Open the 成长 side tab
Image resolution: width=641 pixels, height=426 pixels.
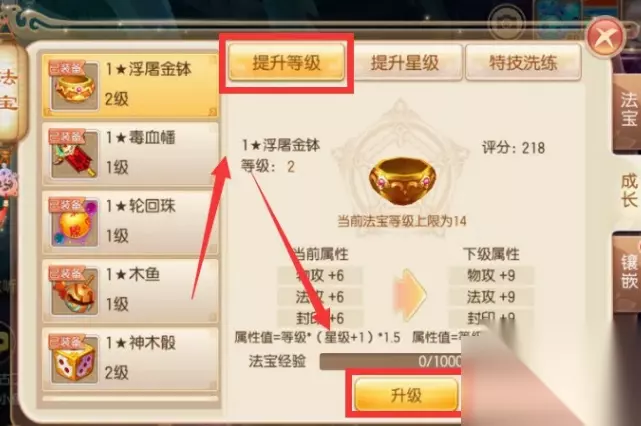[629, 191]
